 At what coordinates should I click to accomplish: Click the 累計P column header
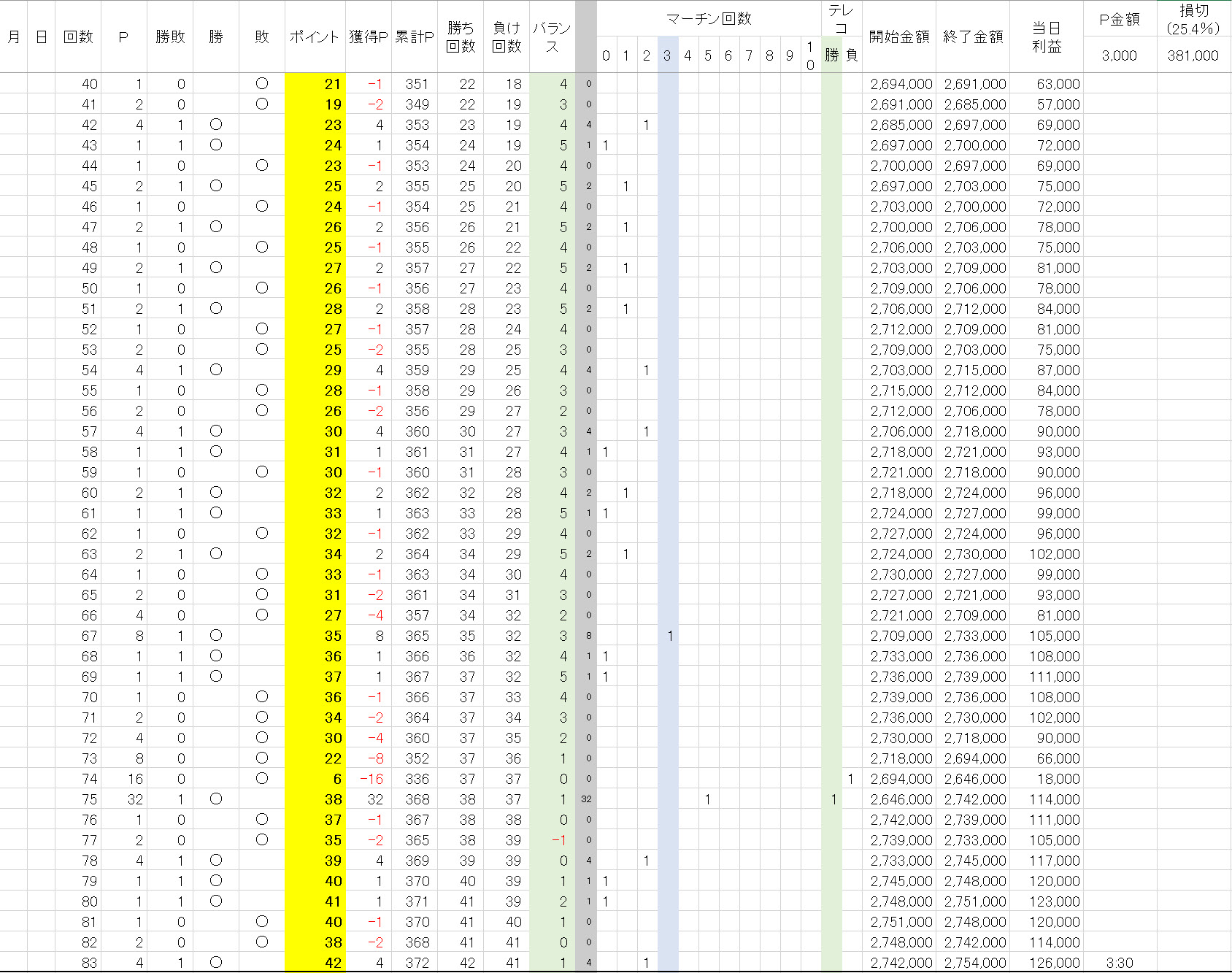pos(415,36)
